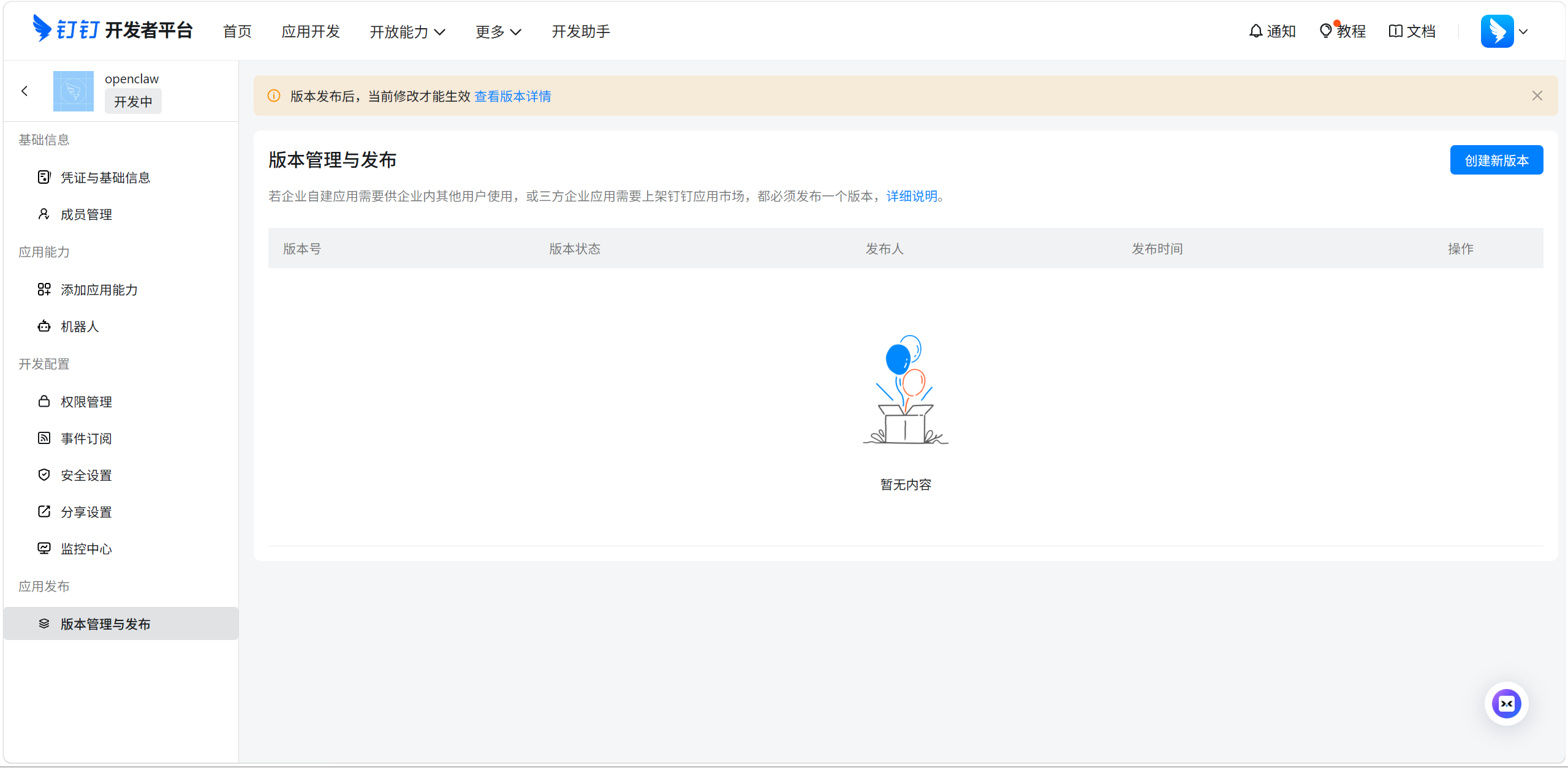The image size is (1568, 768).
Task: Open the floating assistant chat icon
Action: pos(1506,704)
